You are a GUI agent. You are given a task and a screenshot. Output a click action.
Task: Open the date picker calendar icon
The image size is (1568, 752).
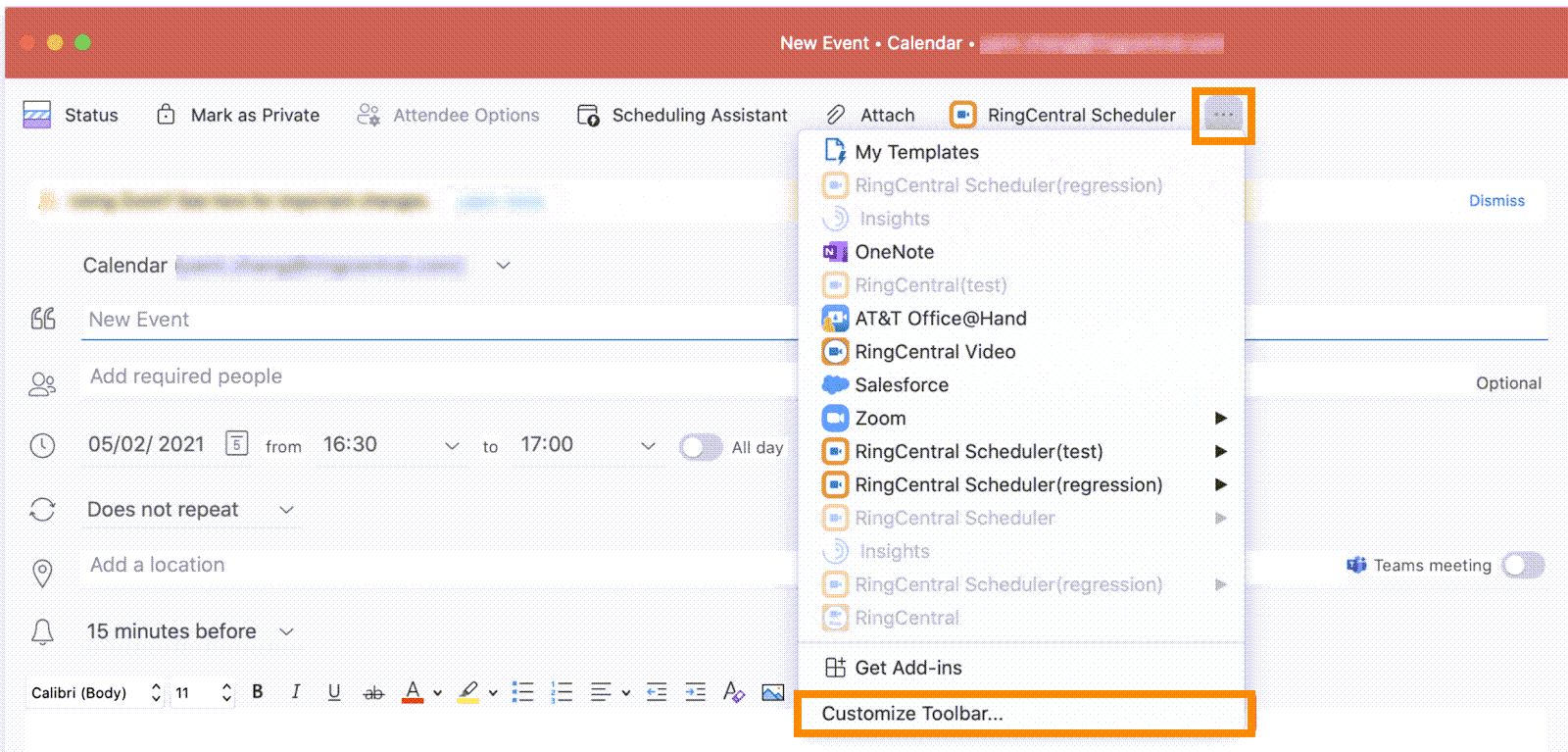236,444
